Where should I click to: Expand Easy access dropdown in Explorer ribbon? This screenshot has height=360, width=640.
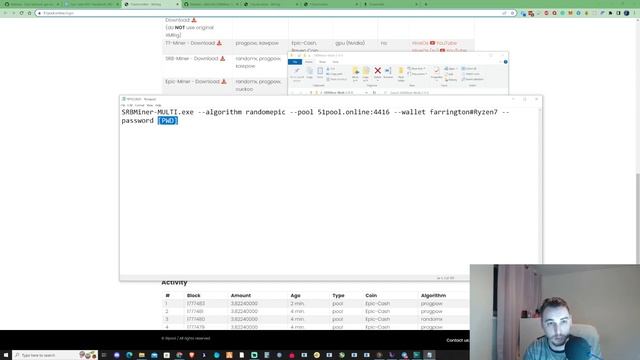coord(417,74)
